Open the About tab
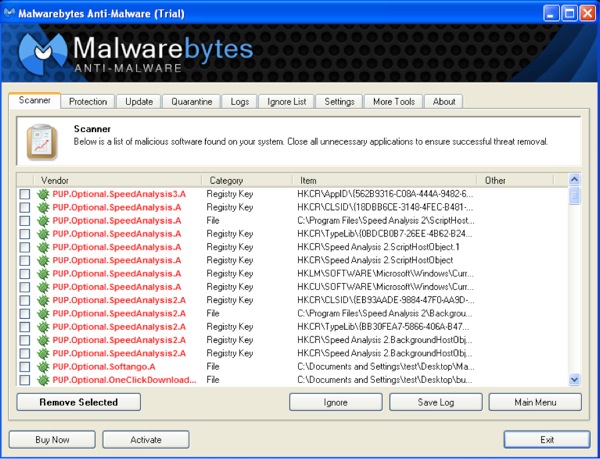The width and height of the screenshot is (600, 459). click(x=444, y=102)
